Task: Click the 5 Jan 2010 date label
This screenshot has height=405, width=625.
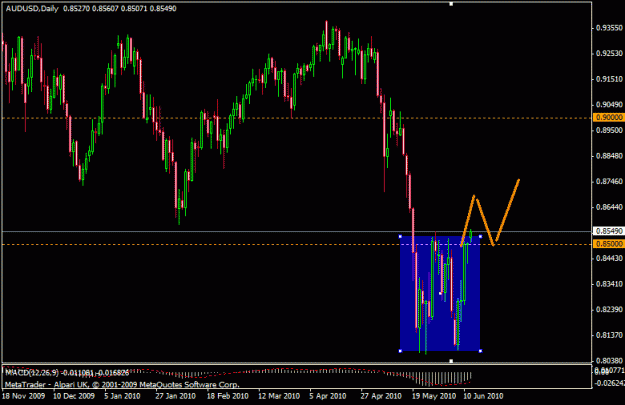Action: click(x=122, y=396)
